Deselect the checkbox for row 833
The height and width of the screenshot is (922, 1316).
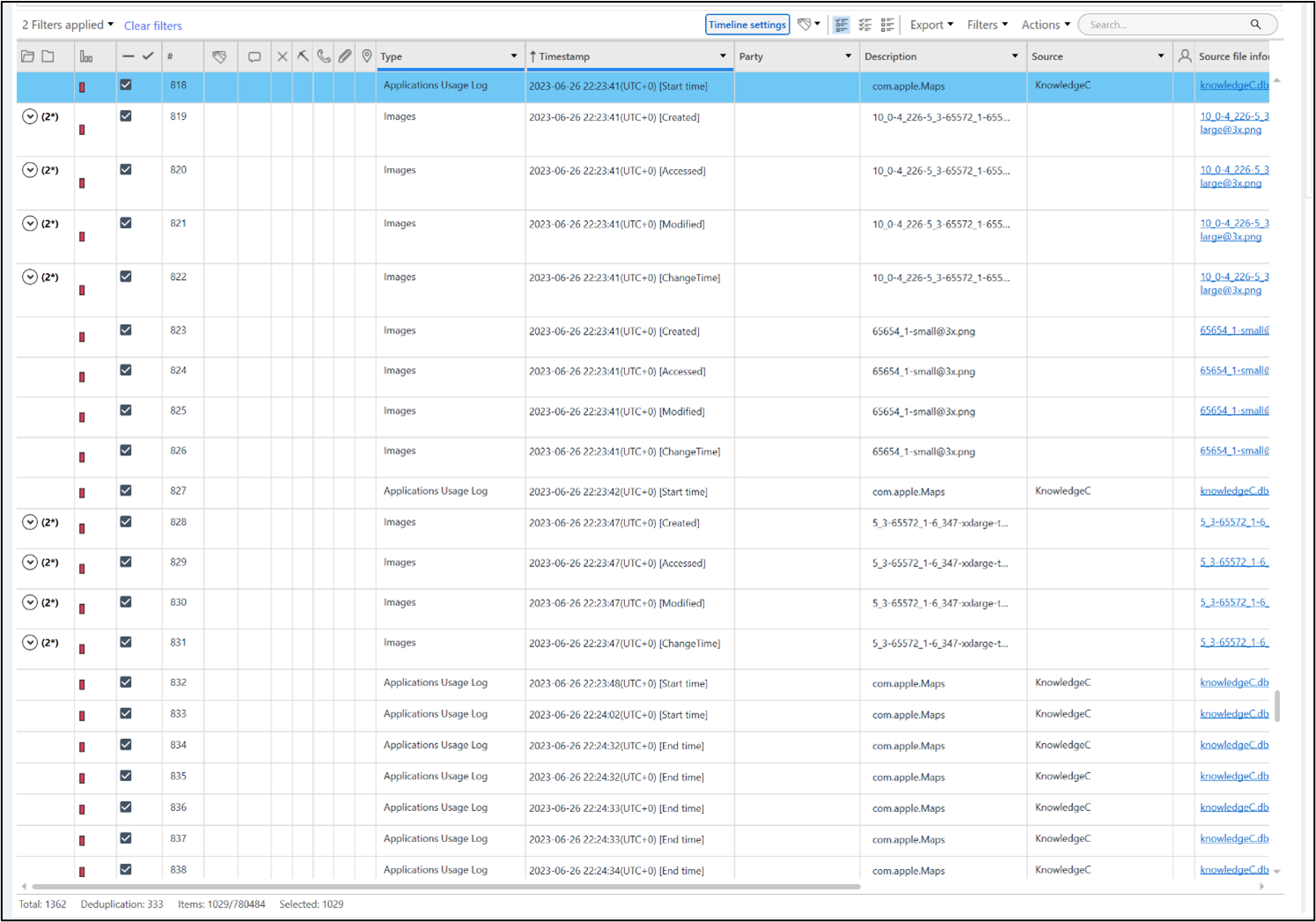126,713
